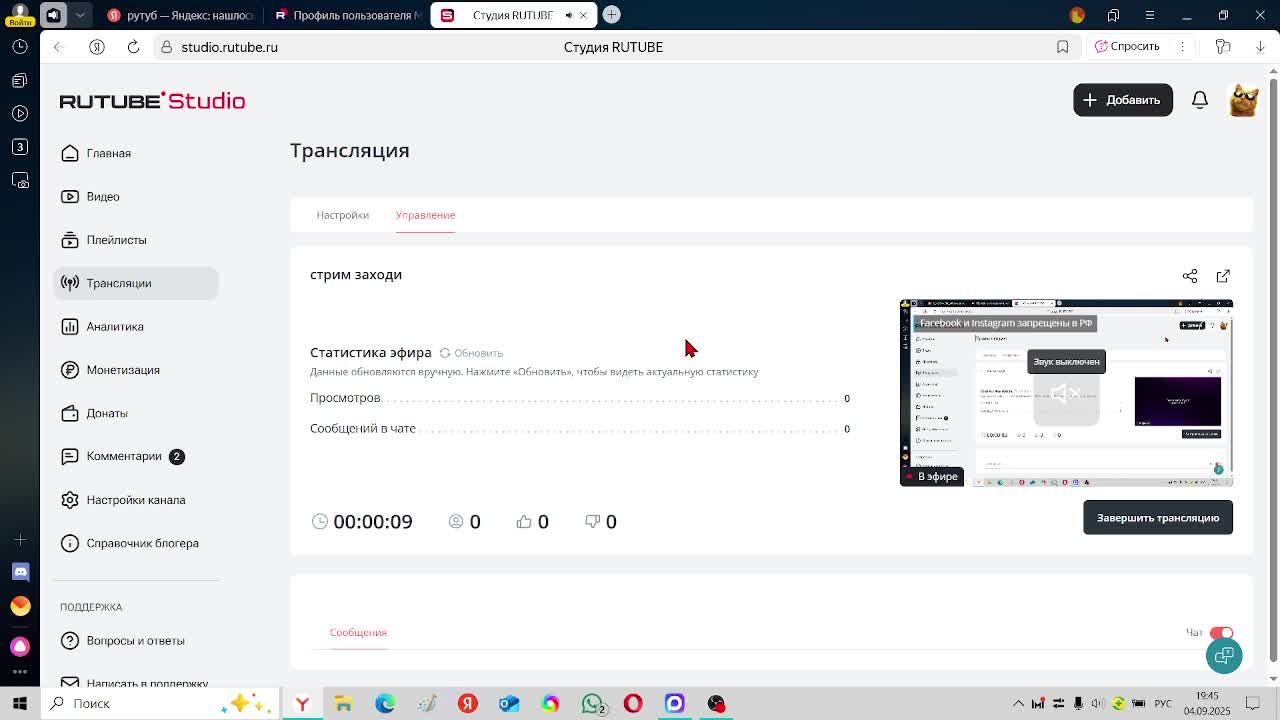Click the Войти profile icon
Viewport: 1280px width, 720px height.
click(19, 14)
